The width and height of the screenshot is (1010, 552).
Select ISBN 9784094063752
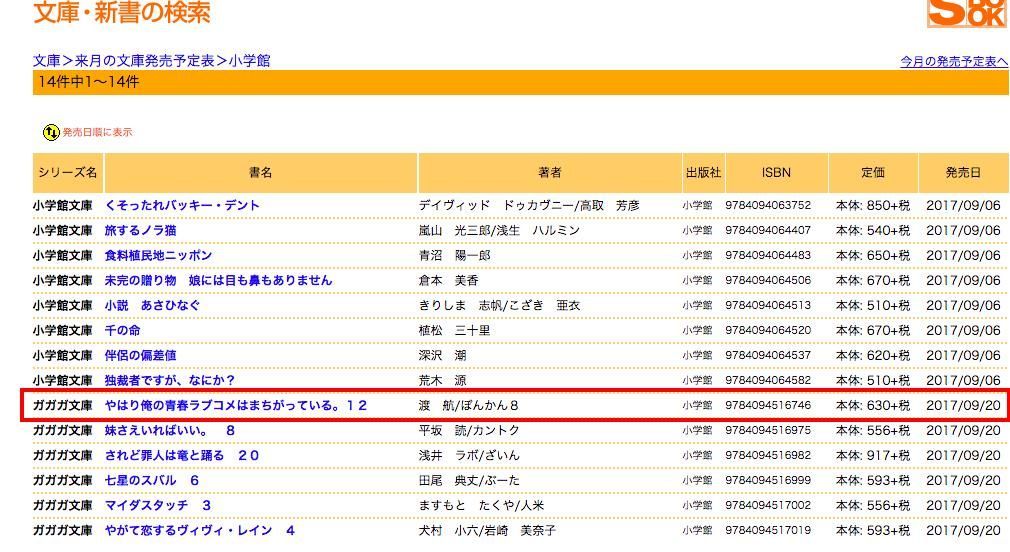(768, 205)
